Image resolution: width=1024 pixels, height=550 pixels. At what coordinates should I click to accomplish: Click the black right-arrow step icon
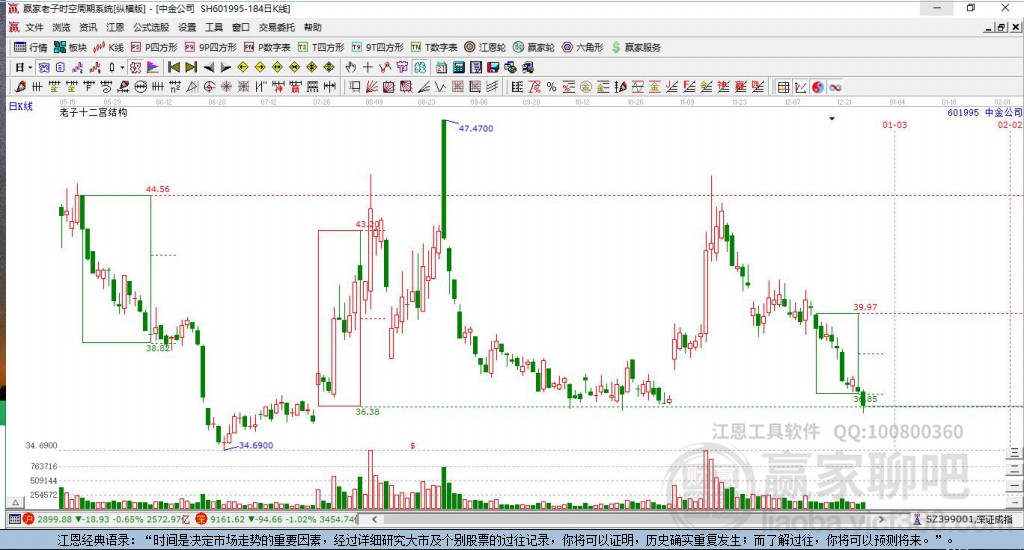(225, 67)
